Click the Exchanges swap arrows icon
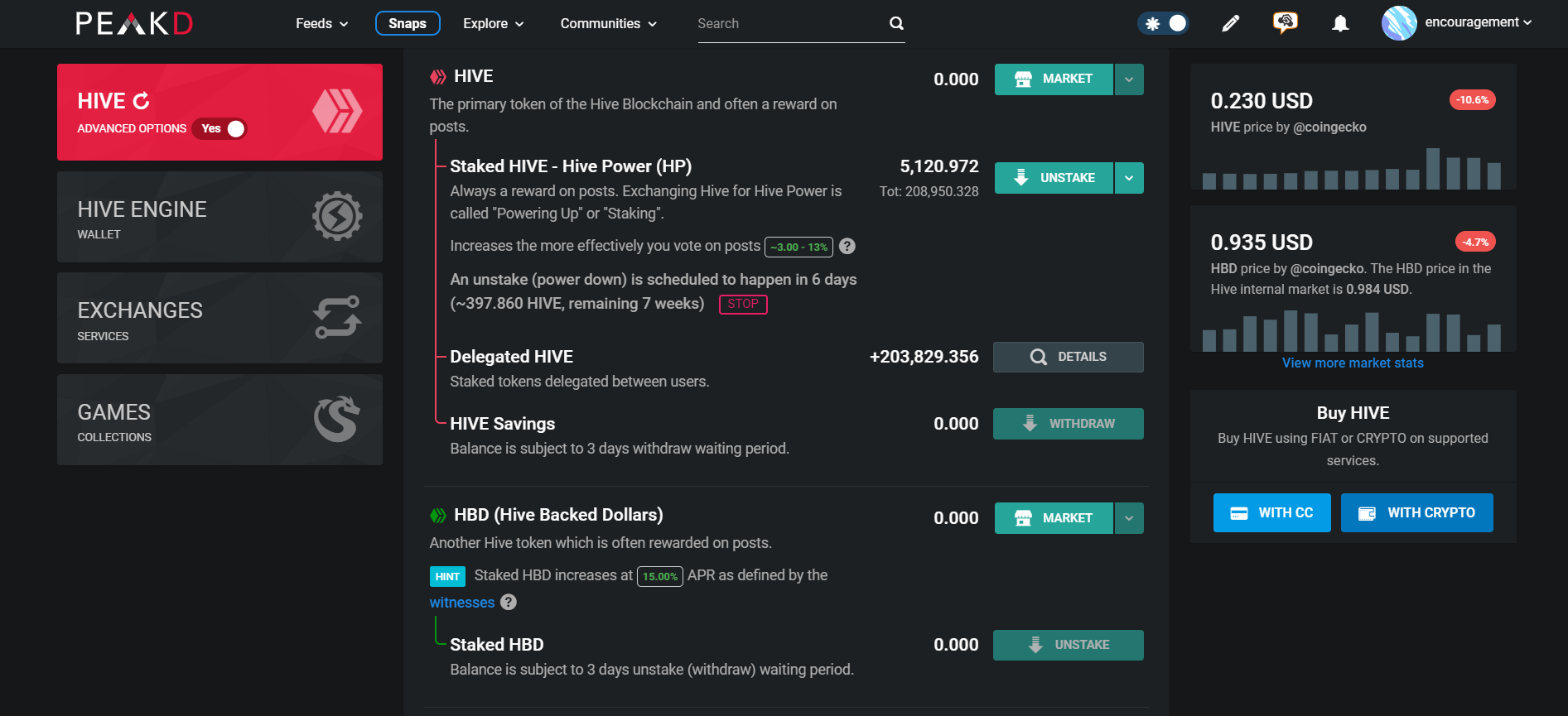 (x=337, y=317)
